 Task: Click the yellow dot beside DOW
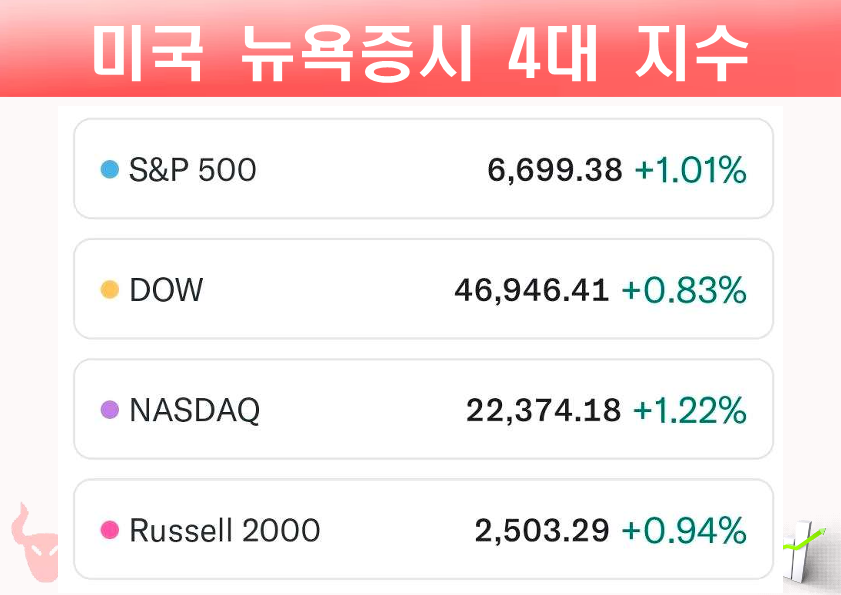tap(110, 290)
